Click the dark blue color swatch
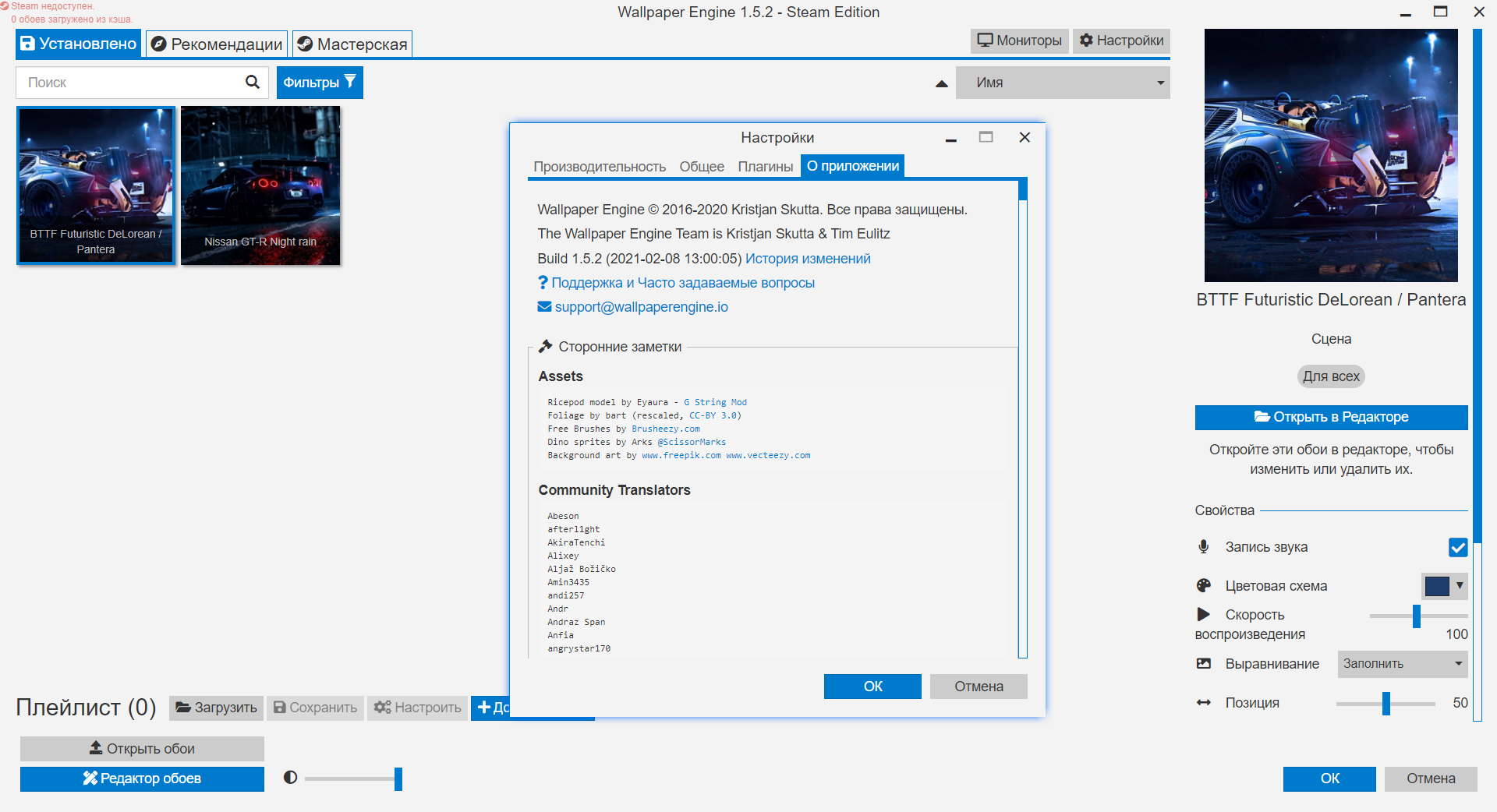Image resolution: width=1497 pixels, height=812 pixels. tap(1436, 585)
